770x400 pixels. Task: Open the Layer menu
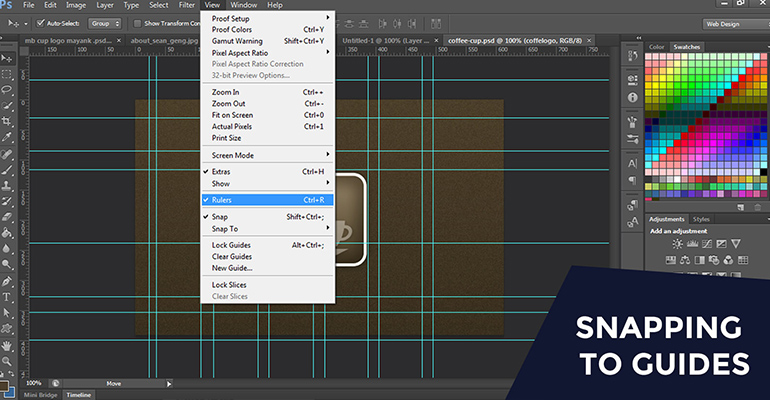coord(105,5)
